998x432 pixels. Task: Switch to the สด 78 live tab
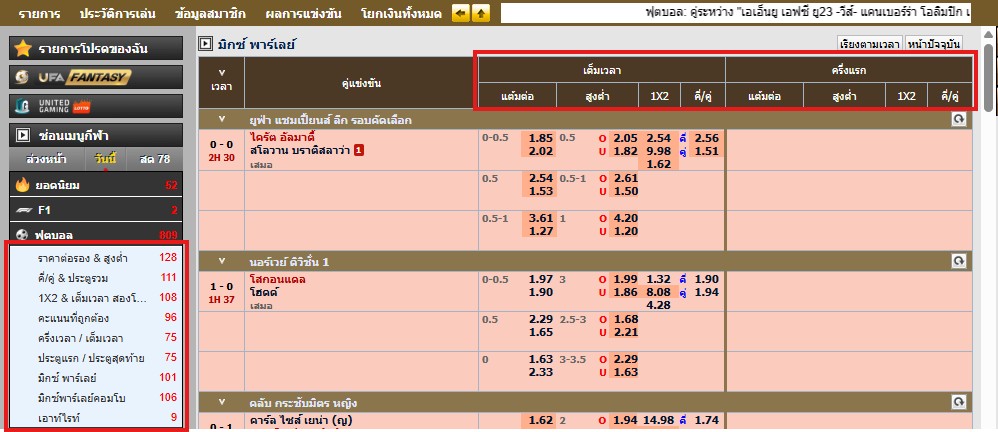pyautogui.click(x=155, y=159)
